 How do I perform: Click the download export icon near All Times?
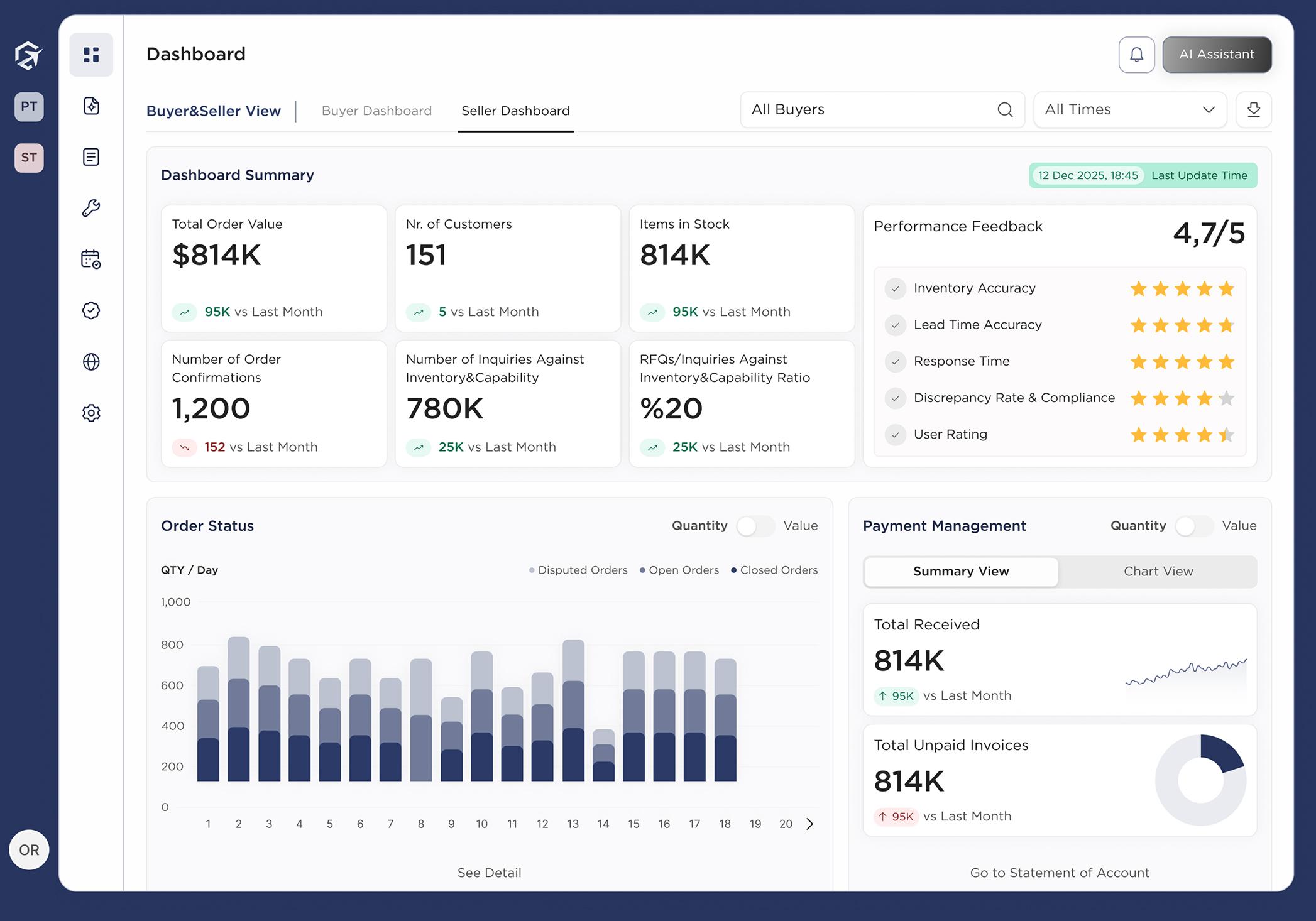pos(1254,109)
